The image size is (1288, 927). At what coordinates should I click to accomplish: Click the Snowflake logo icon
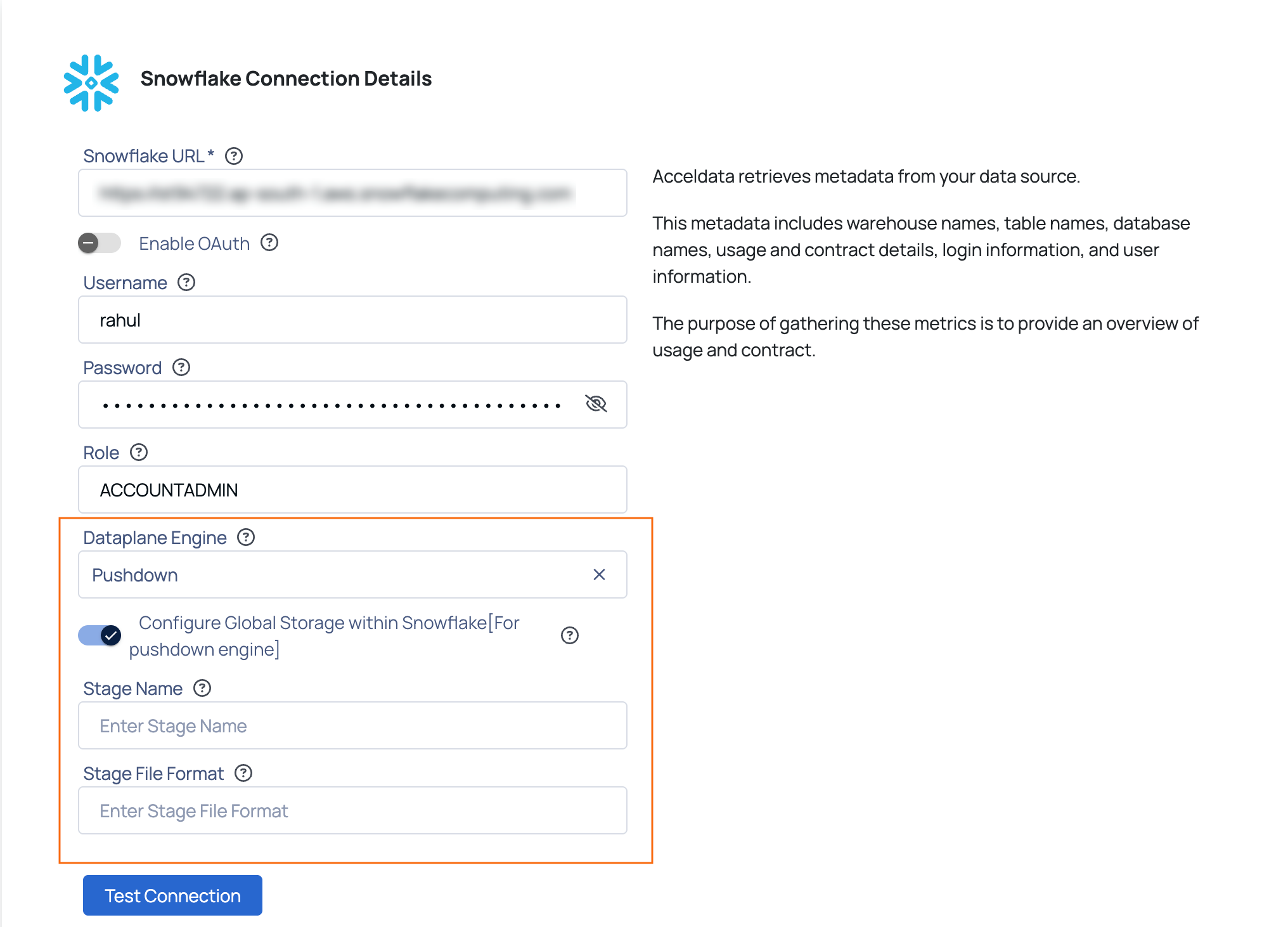pyautogui.click(x=91, y=83)
